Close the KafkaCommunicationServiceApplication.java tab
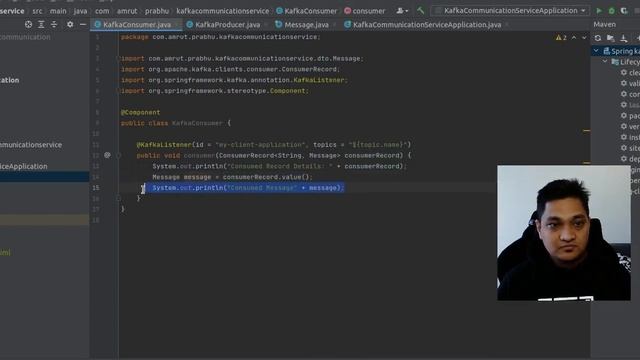The width and height of the screenshot is (640, 360). tap(507, 25)
